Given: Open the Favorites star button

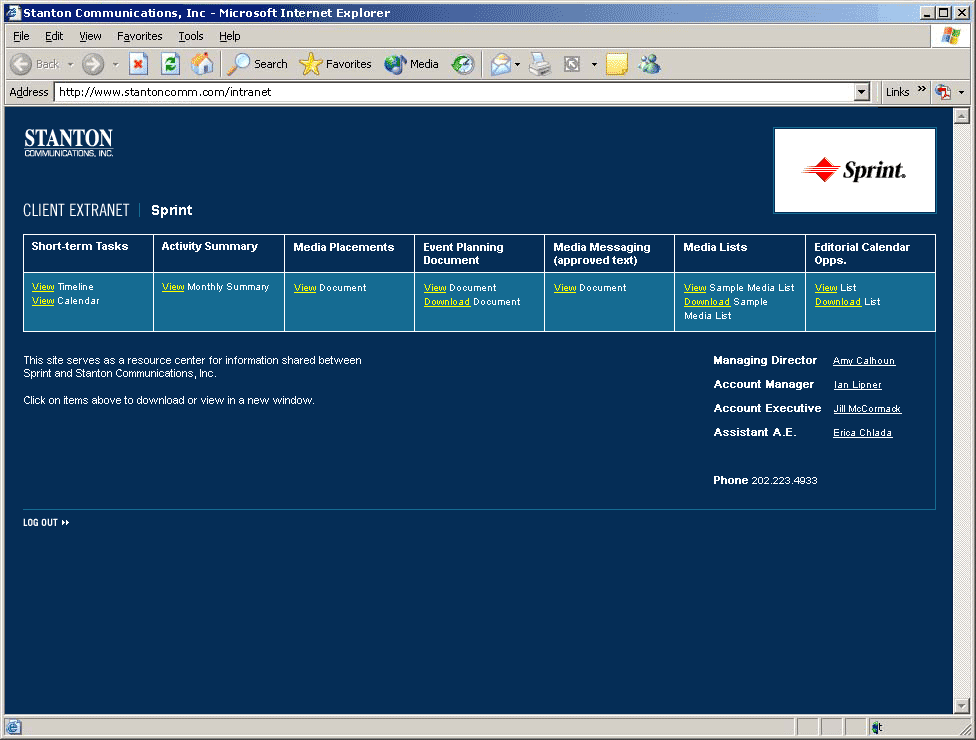Looking at the screenshot, I should (336, 64).
